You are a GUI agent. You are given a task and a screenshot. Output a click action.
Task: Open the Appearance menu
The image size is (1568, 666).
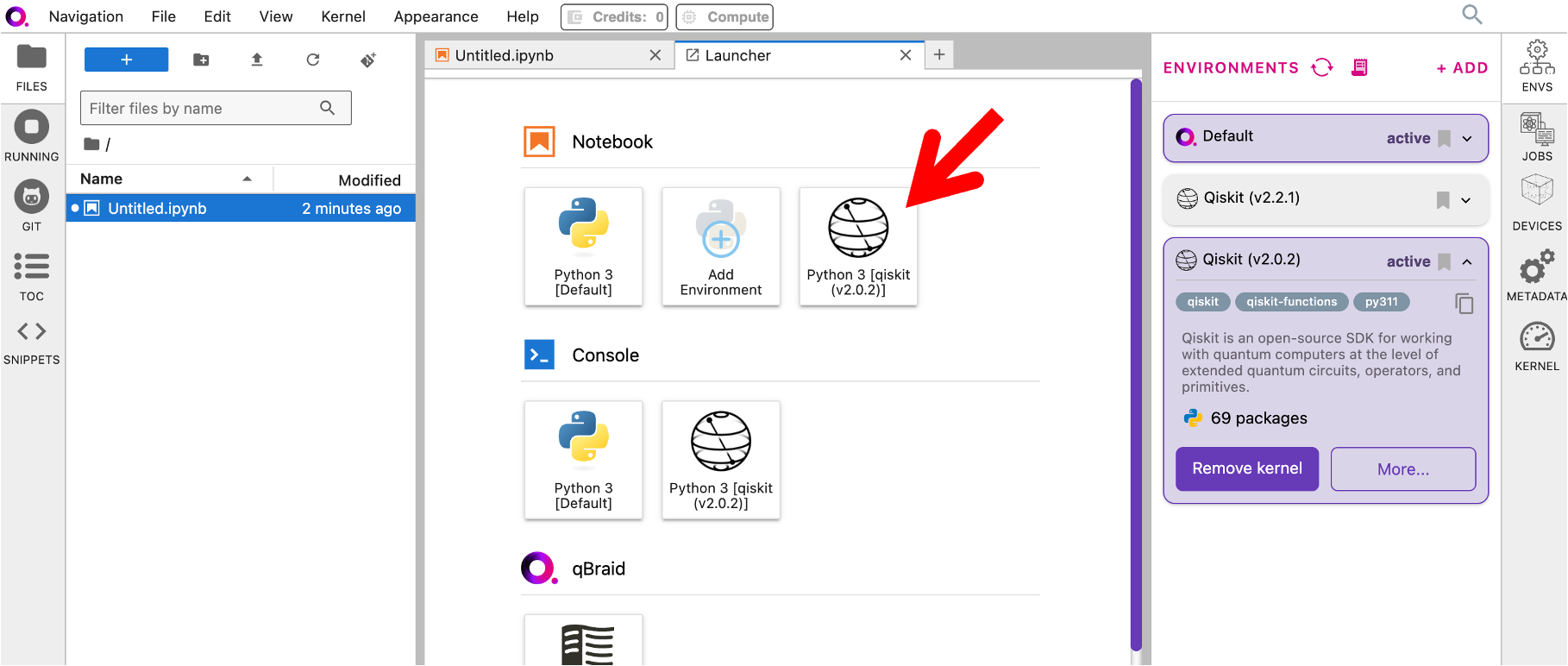[436, 16]
